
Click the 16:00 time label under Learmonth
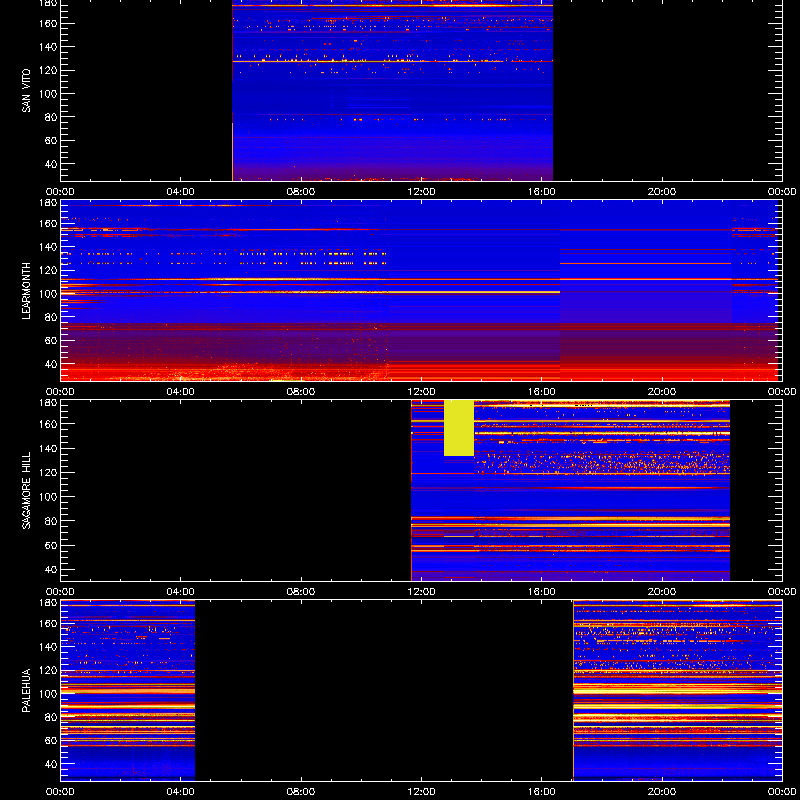click(542, 392)
